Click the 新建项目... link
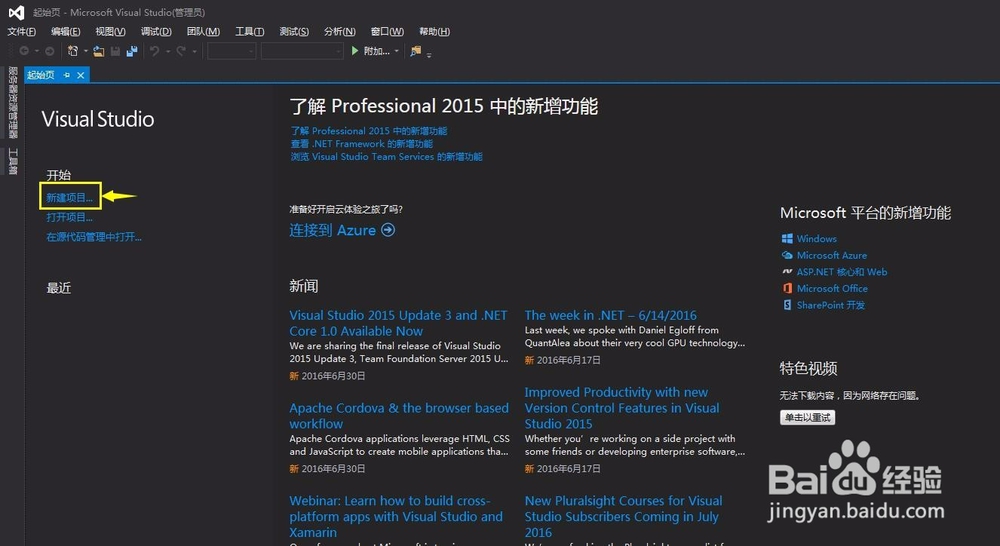The width and height of the screenshot is (1000, 546). click(69, 198)
